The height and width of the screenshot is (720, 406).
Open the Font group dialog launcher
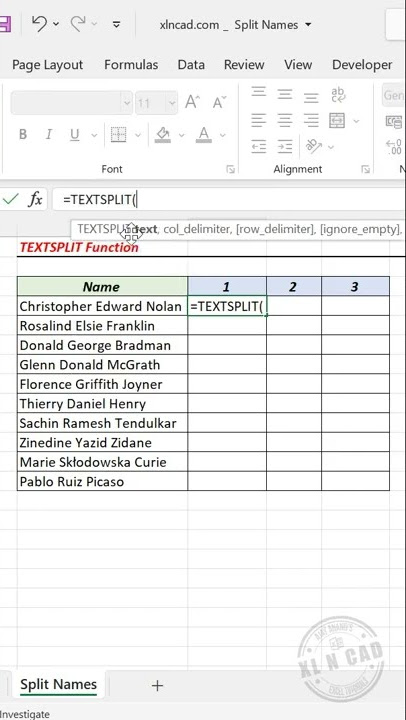tap(231, 169)
